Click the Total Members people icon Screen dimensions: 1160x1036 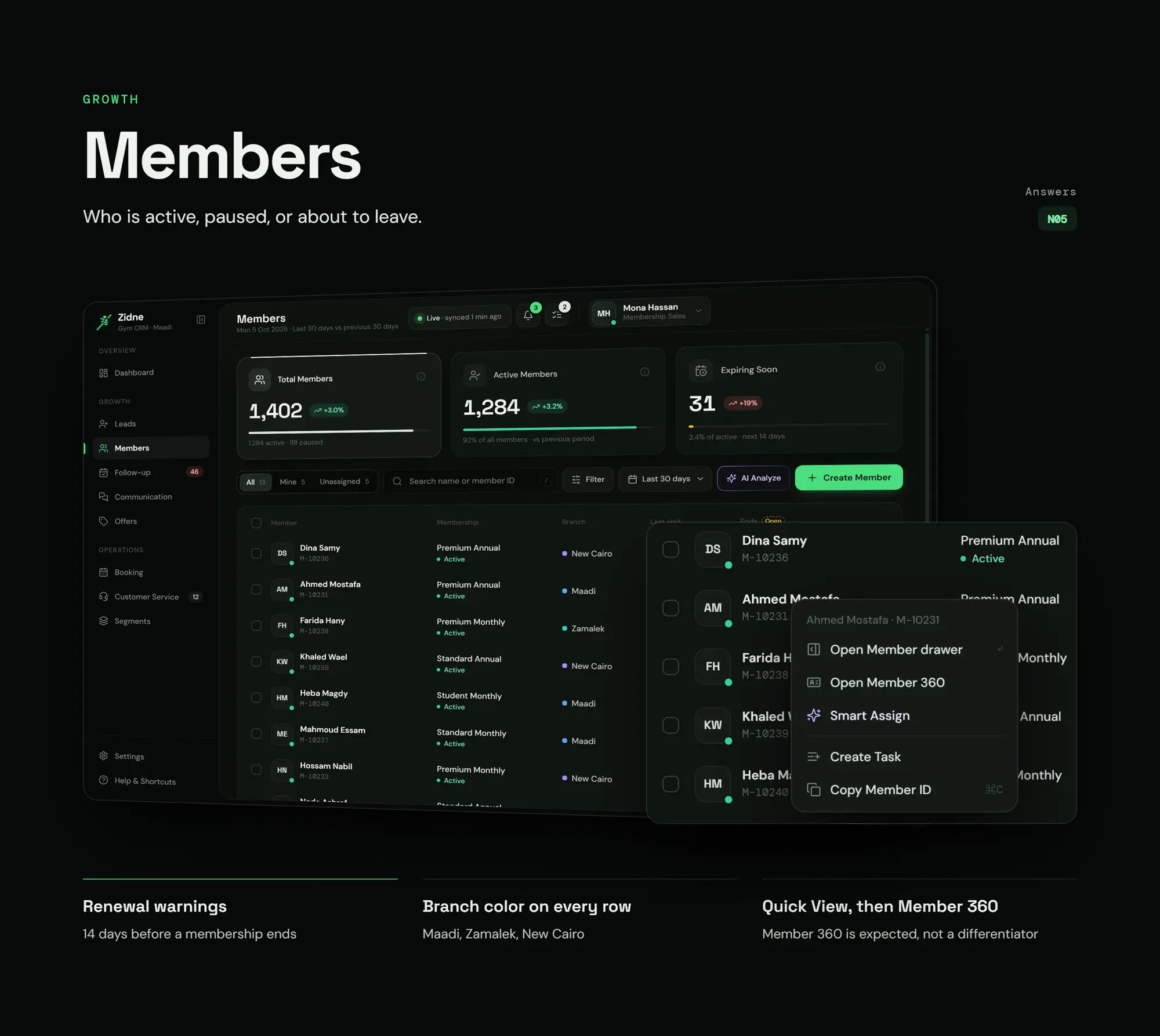(260, 380)
